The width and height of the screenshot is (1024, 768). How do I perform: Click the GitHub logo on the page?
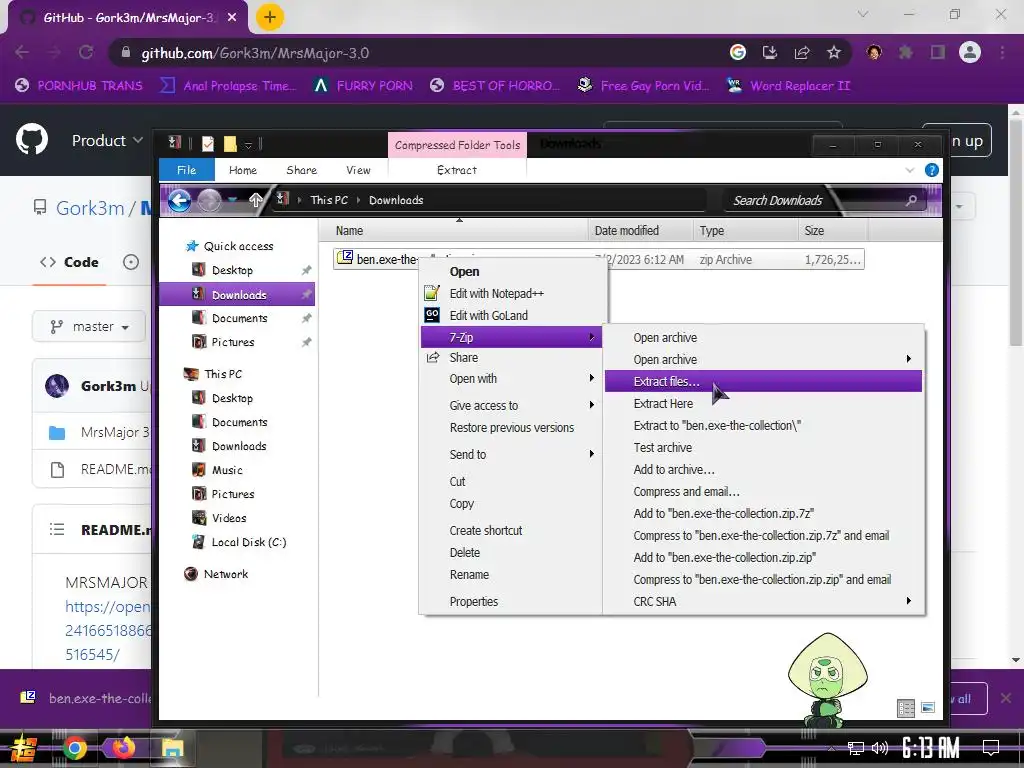pyautogui.click(x=32, y=140)
